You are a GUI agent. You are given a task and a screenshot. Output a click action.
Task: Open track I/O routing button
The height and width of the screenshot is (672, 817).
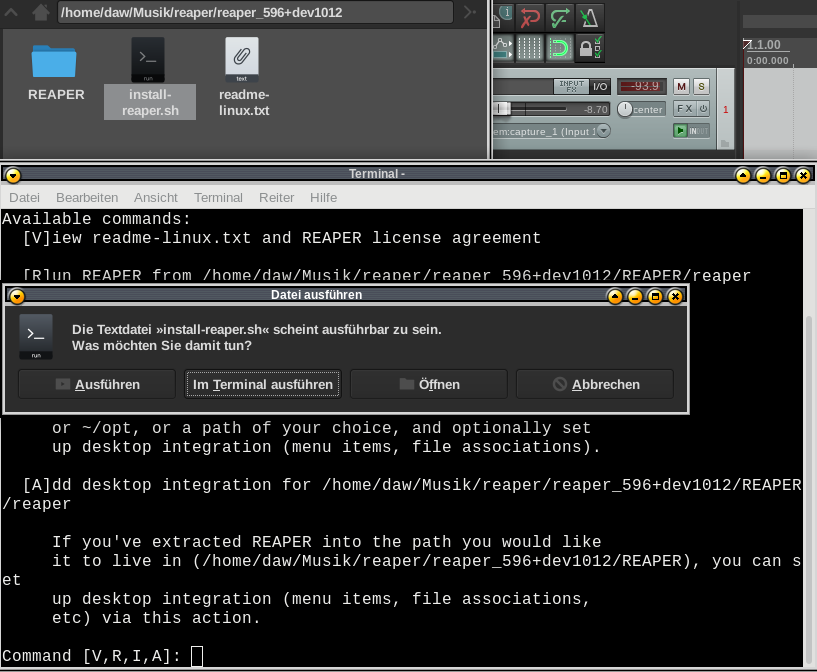coord(600,86)
